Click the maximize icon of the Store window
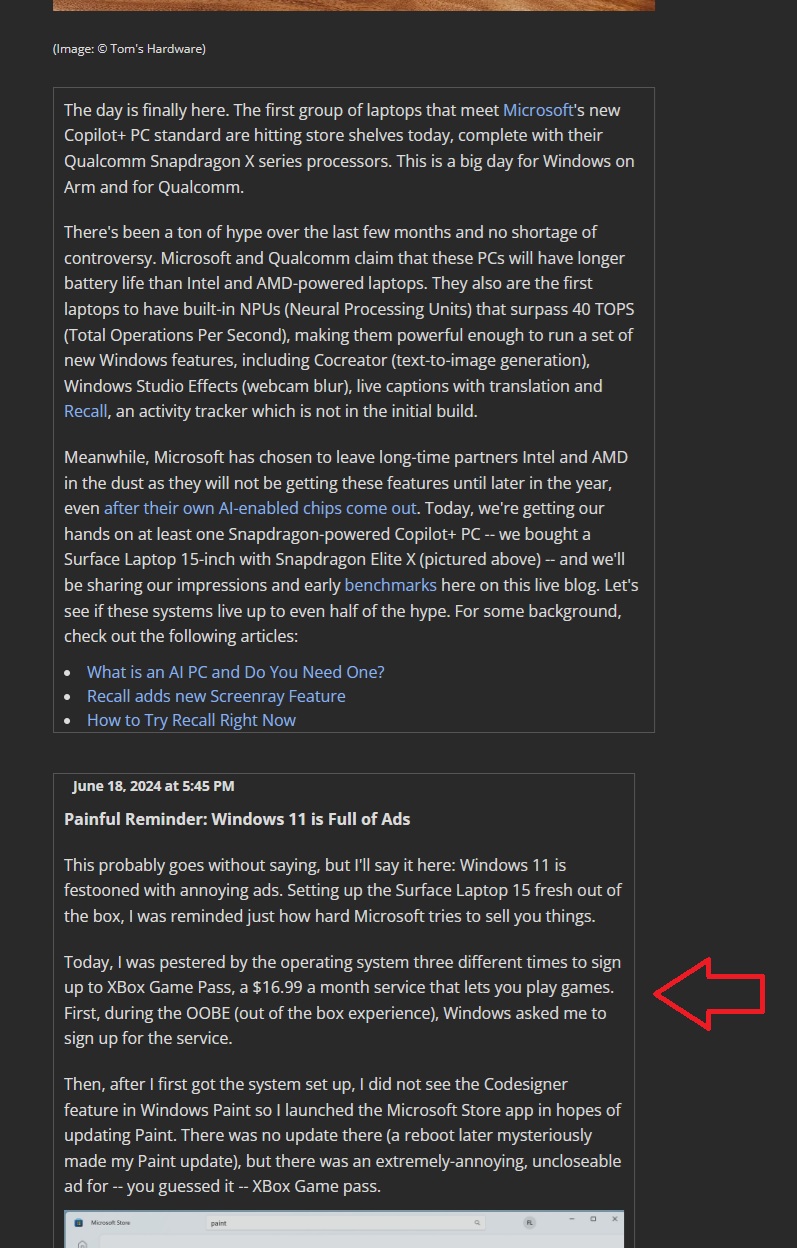 point(593,1219)
